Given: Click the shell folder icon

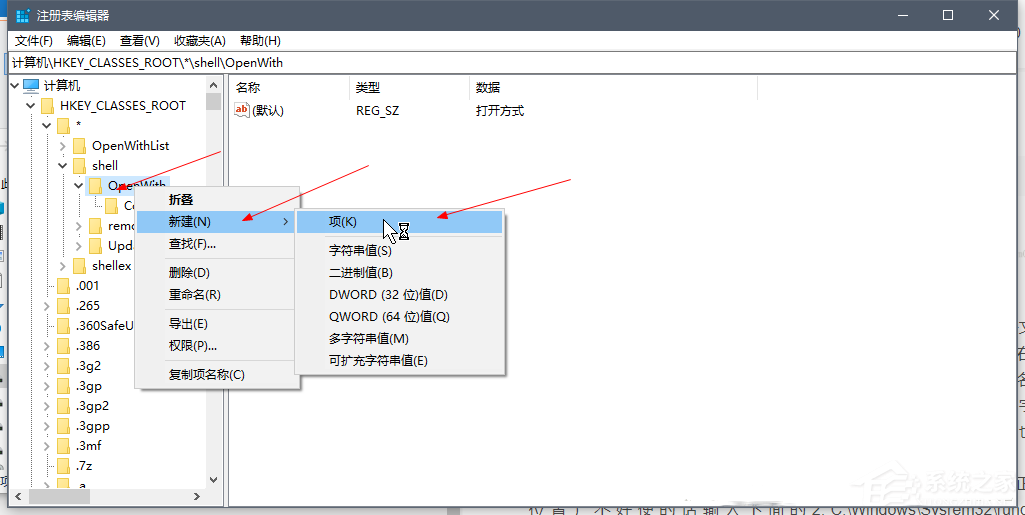Looking at the screenshot, I should (79, 165).
